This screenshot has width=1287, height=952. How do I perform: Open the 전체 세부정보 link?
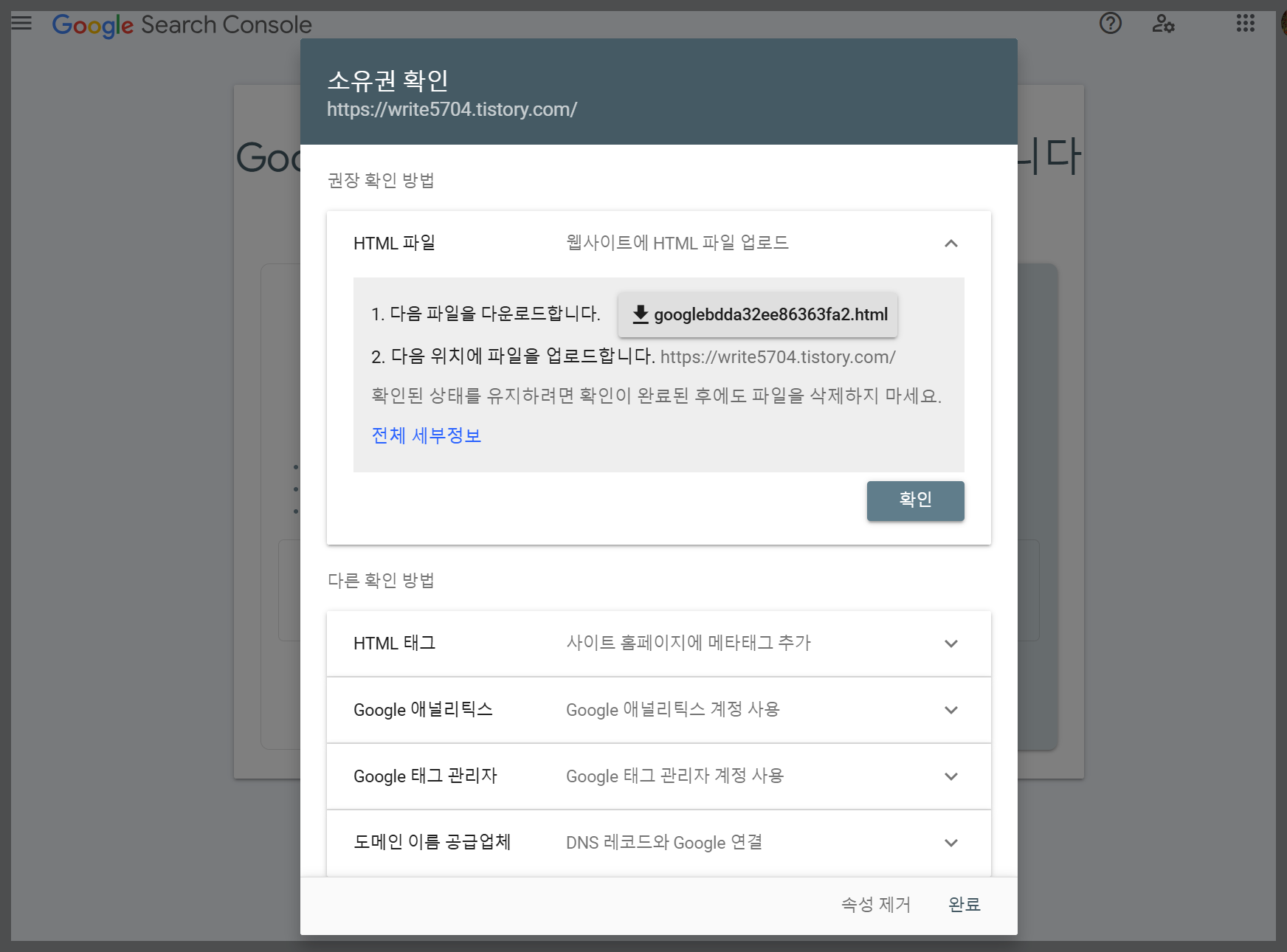(x=427, y=435)
